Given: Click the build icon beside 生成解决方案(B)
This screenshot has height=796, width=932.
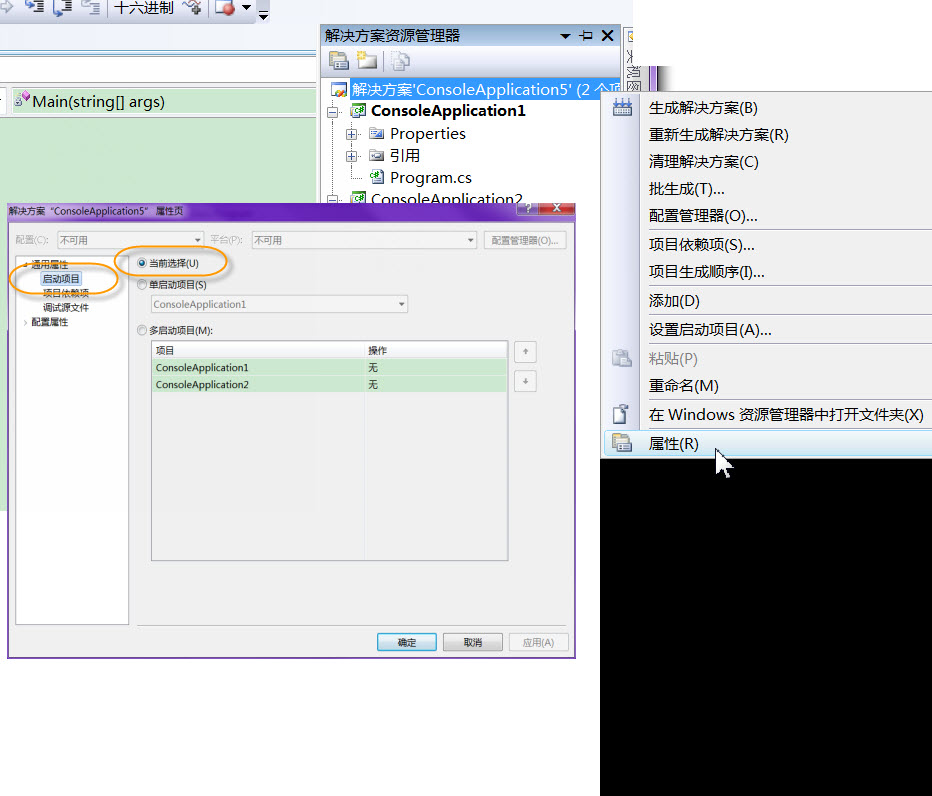Looking at the screenshot, I should click(x=622, y=108).
